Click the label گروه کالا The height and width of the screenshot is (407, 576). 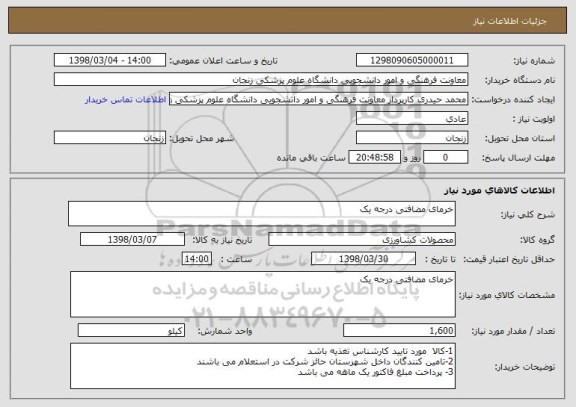point(537,241)
